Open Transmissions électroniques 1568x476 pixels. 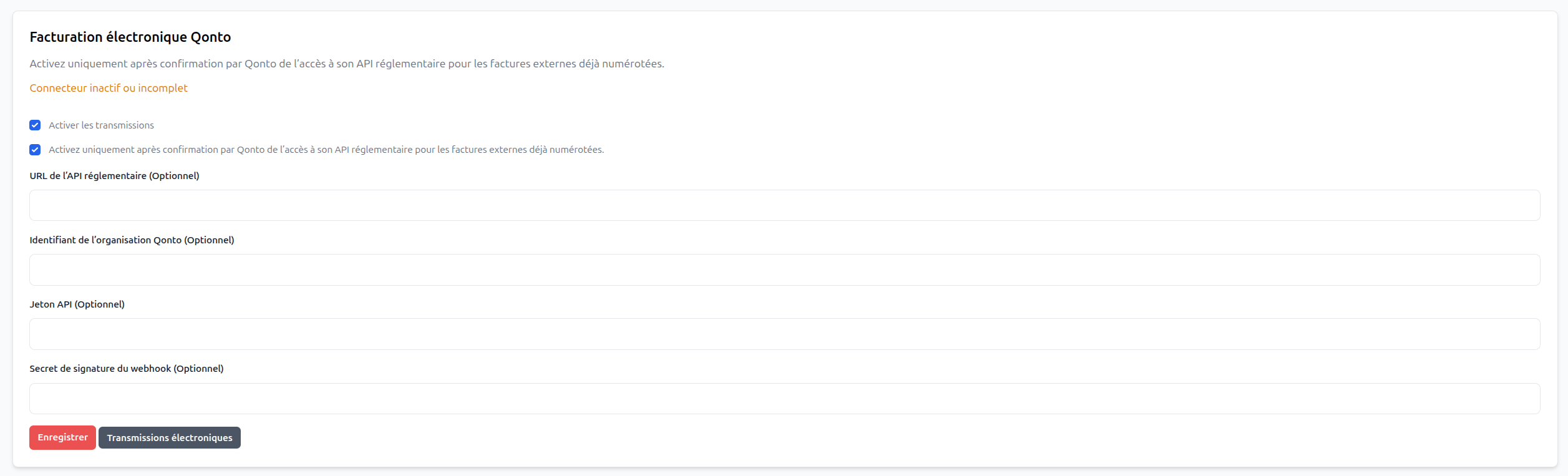(x=170, y=437)
